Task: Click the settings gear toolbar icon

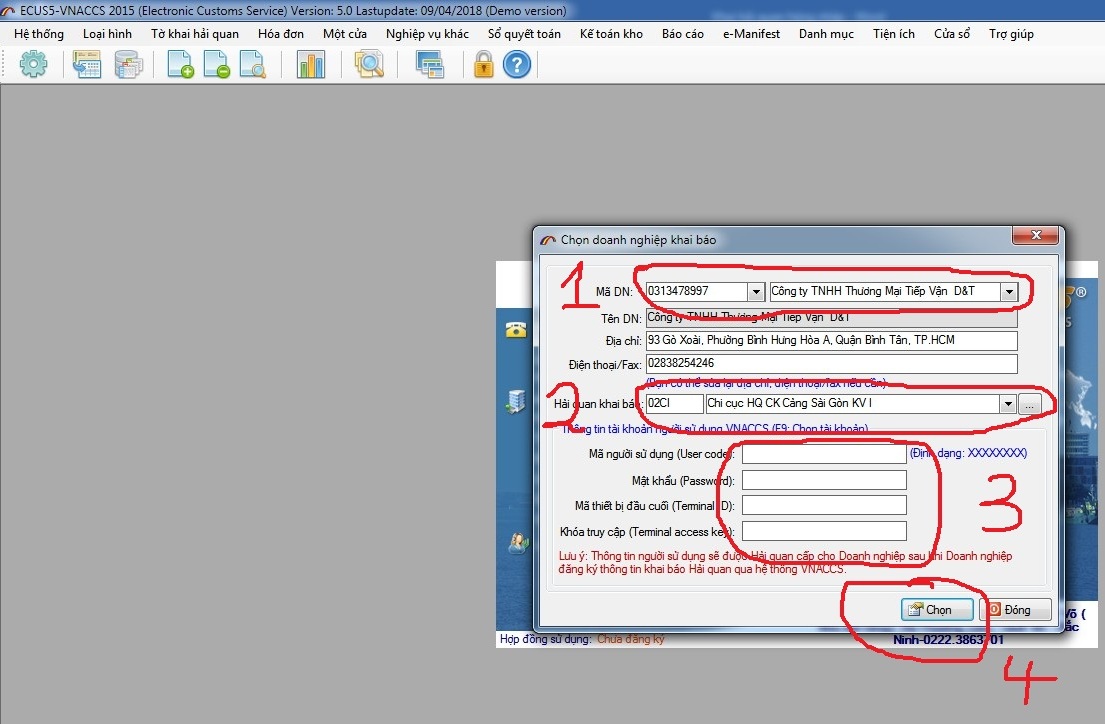Action: (x=34, y=66)
